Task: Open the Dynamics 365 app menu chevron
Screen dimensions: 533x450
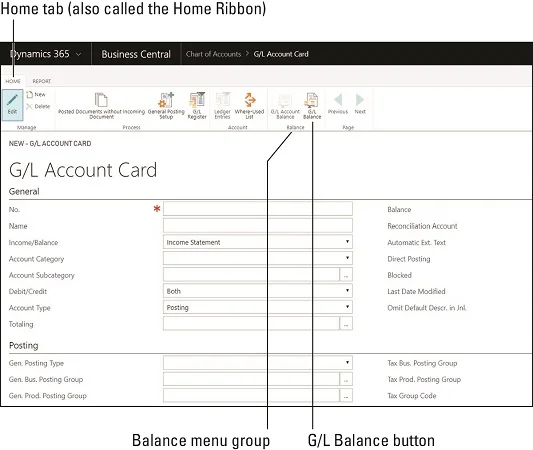Action: point(79,54)
